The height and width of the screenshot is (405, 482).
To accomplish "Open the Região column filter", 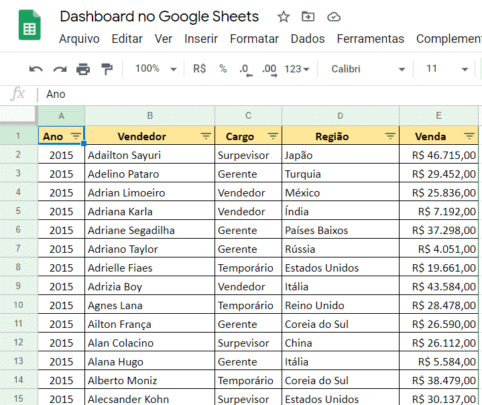I will pos(390,136).
